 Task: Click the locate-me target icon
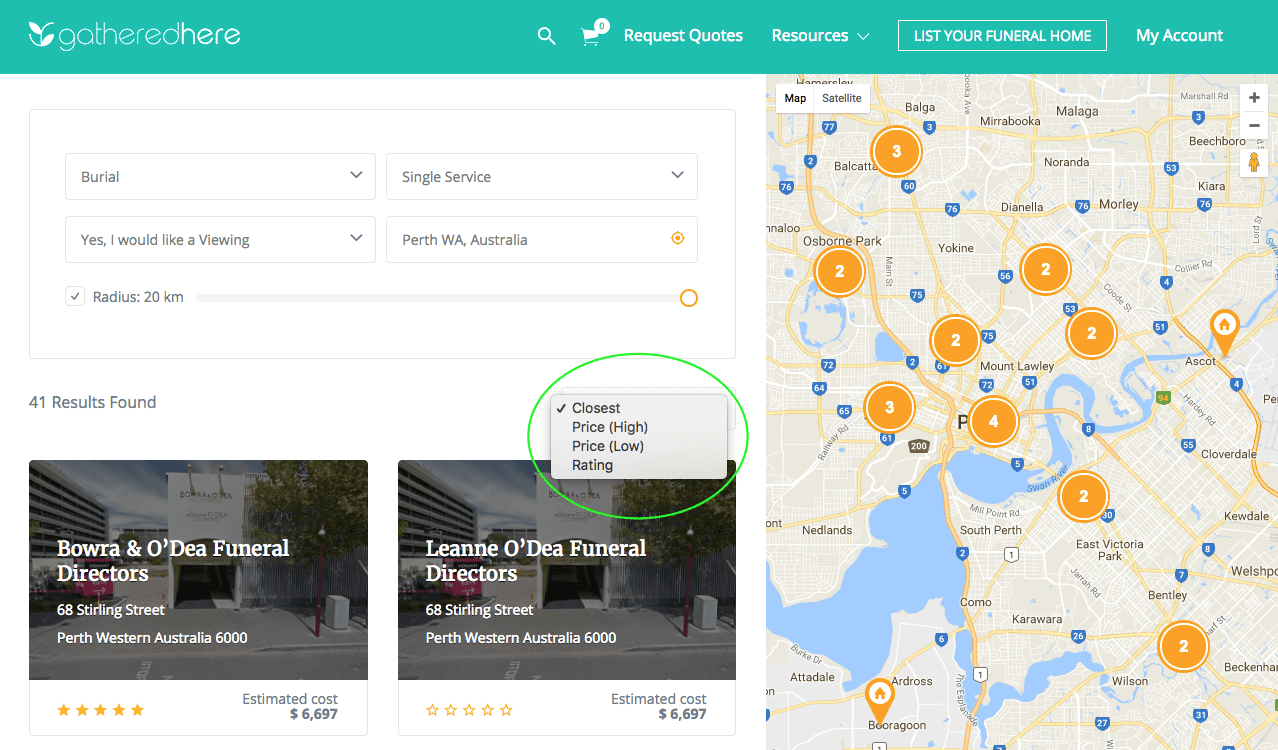pyautogui.click(x=677, y=238)
